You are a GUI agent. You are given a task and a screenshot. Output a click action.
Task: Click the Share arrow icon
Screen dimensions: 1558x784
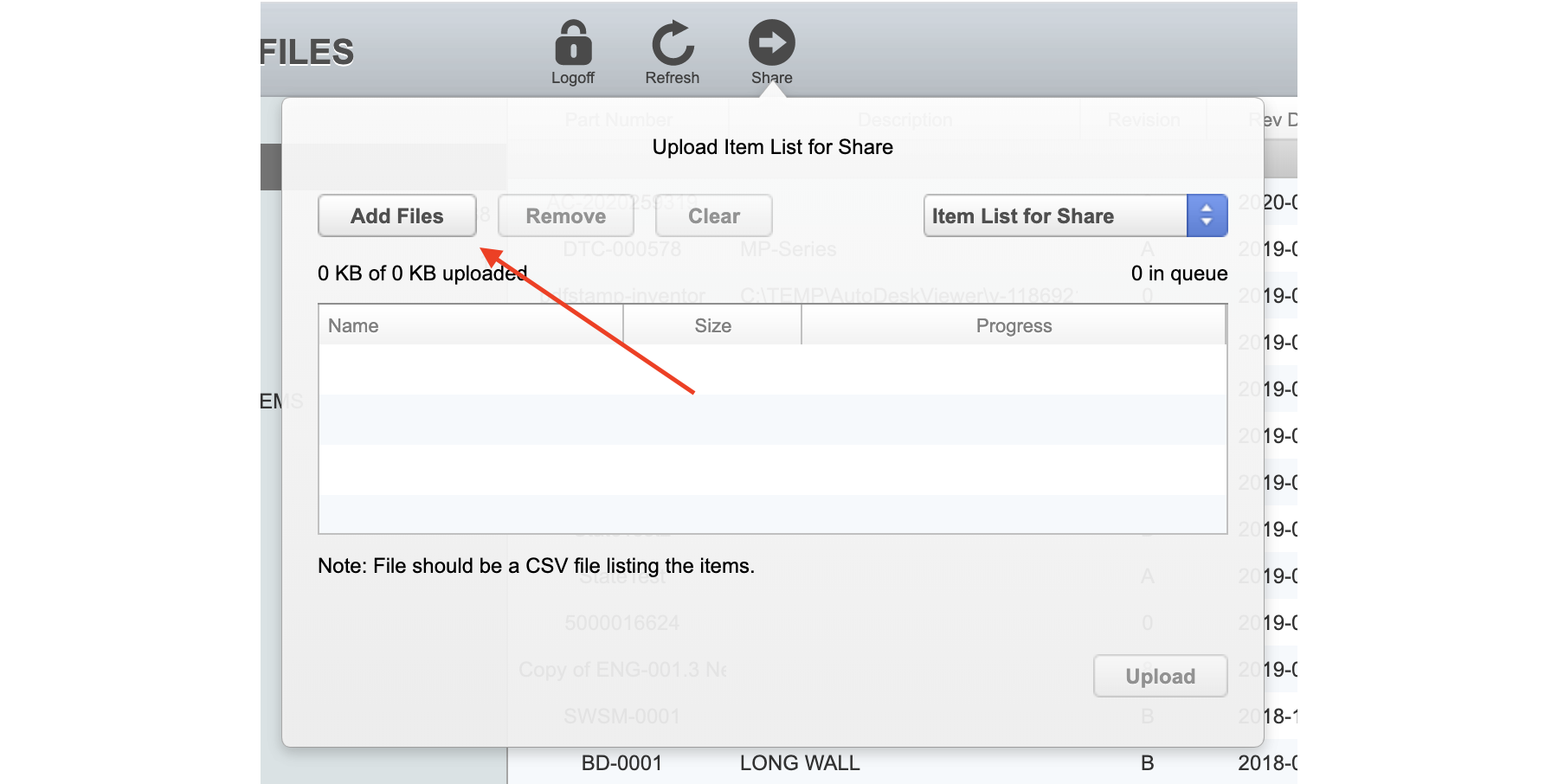tap(771, 42)
